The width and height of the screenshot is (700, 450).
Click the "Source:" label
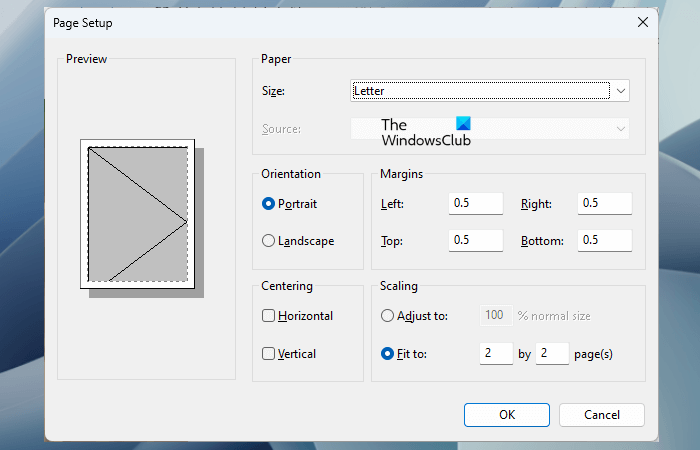click(x=281, y=129)
